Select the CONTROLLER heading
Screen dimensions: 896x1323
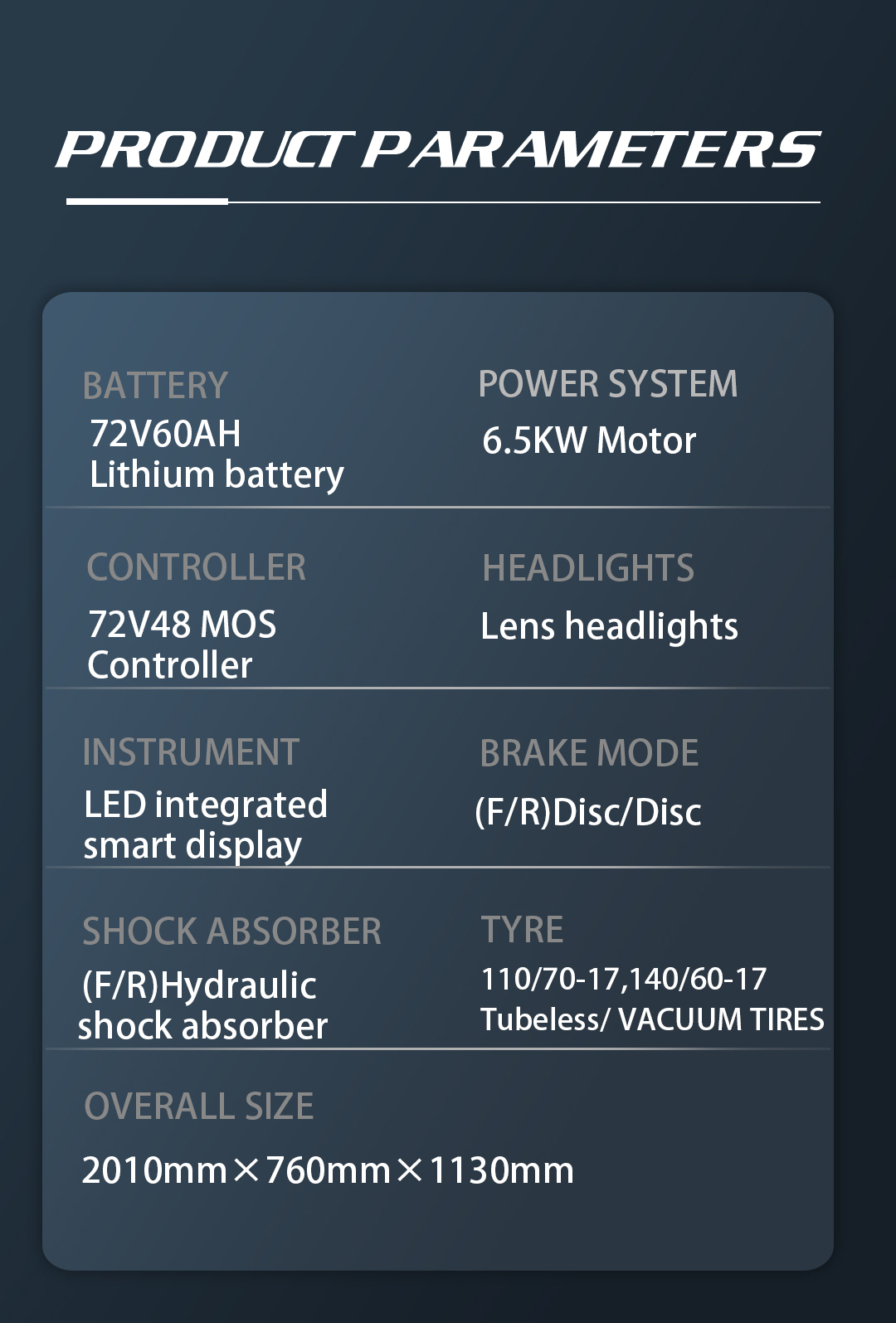click(x=197, y=567)
